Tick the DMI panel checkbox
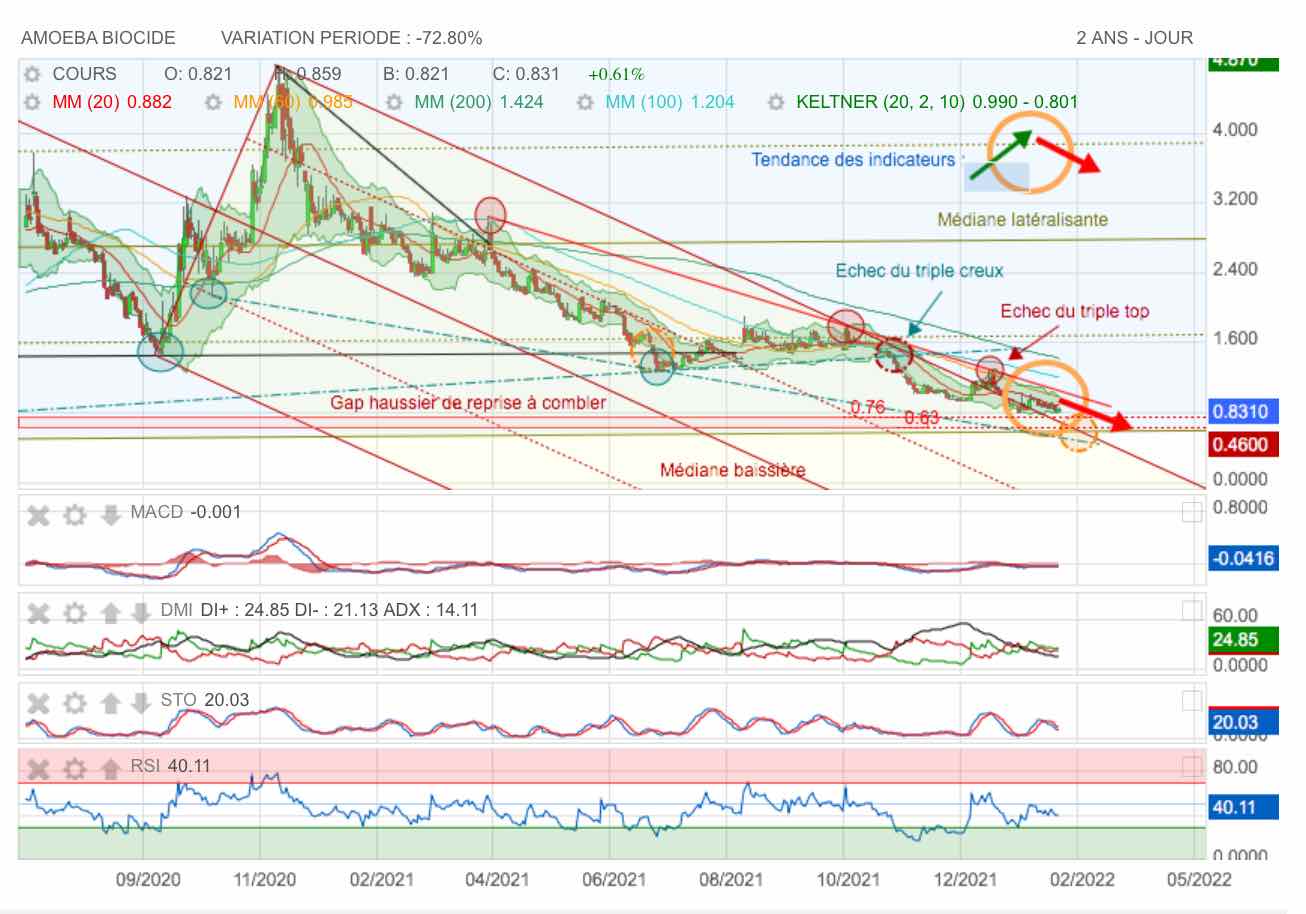This screenshot has height=914, width=1306. pos(1191,609)
